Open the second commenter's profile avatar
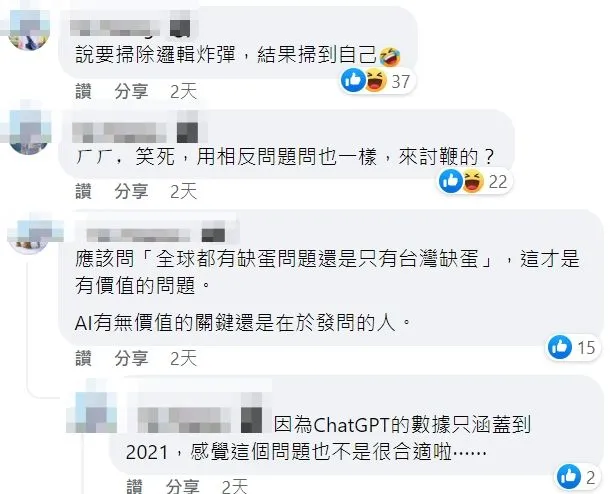The width and height of the screenshot is (612, 494). coord(28,133)
